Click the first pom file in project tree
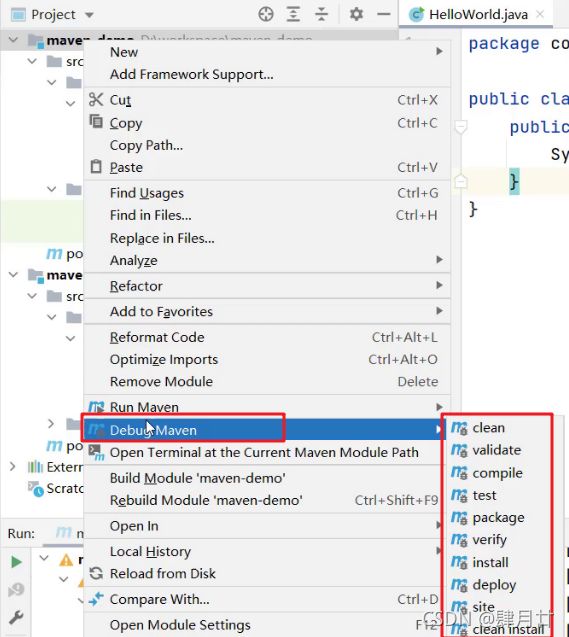This screenshot has width=569, height=637. click(x=65, y=254)
